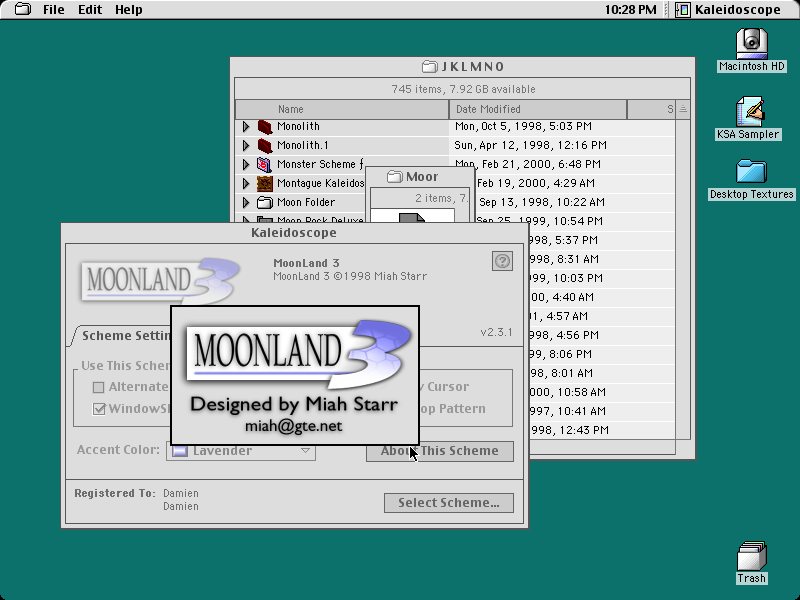This screenshot has width=800, height=600.
Task: Select the Monolith folder icon
Action: [x=265, y=127]
